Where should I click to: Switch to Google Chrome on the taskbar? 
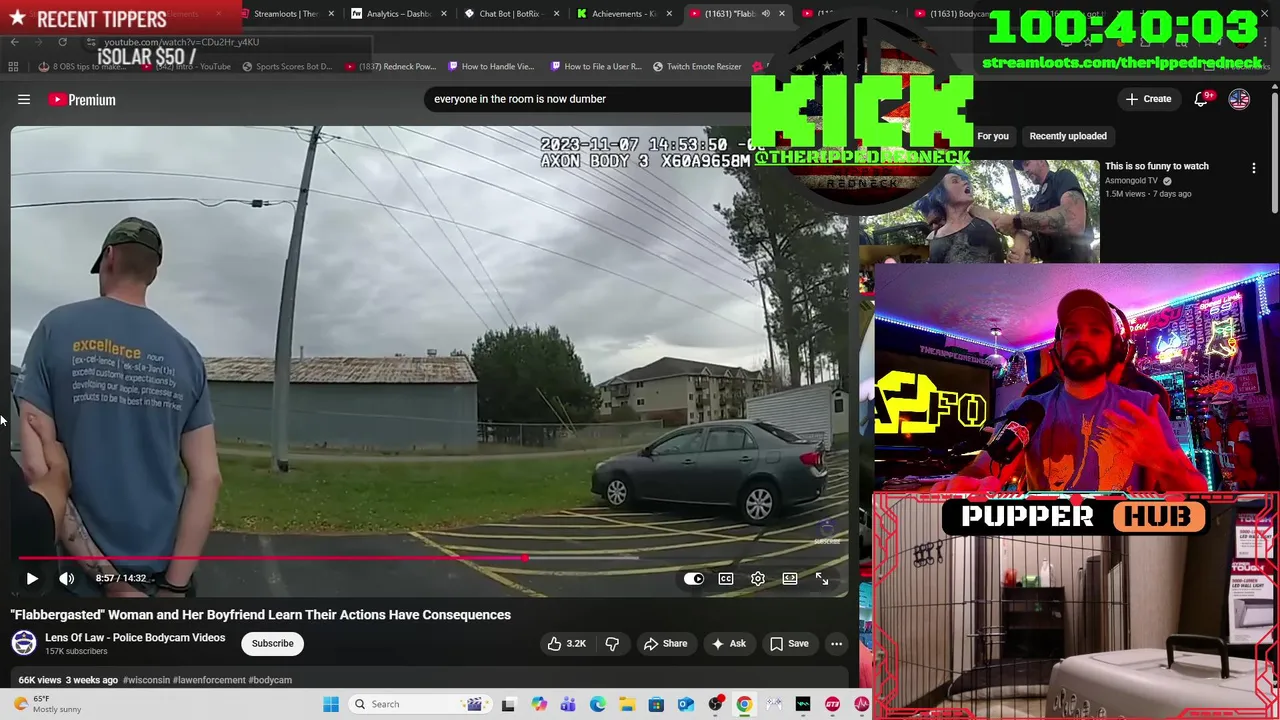(744, 704)
